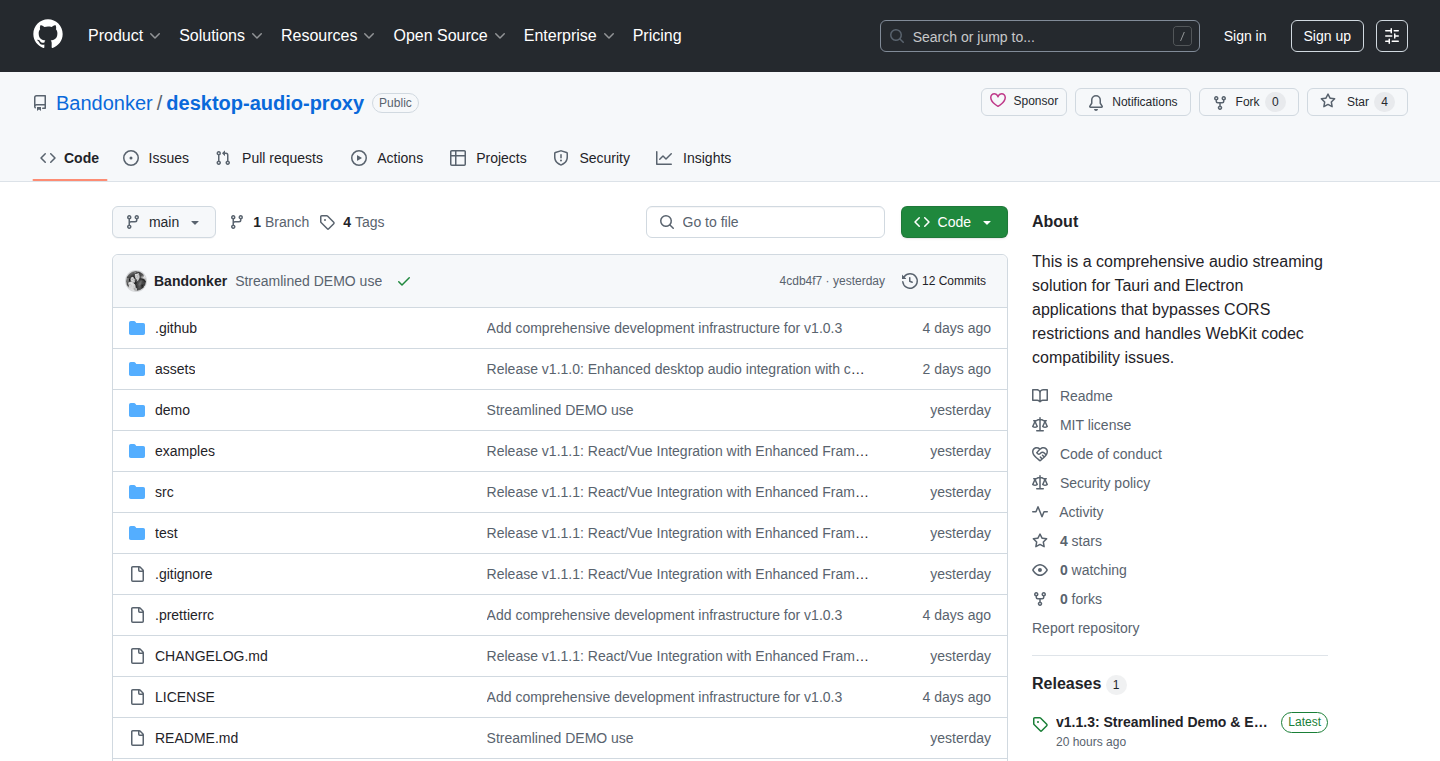This screenshot has height=761, width=1440.
Task: View the 4 Tags link
Action: click(352, 222)
